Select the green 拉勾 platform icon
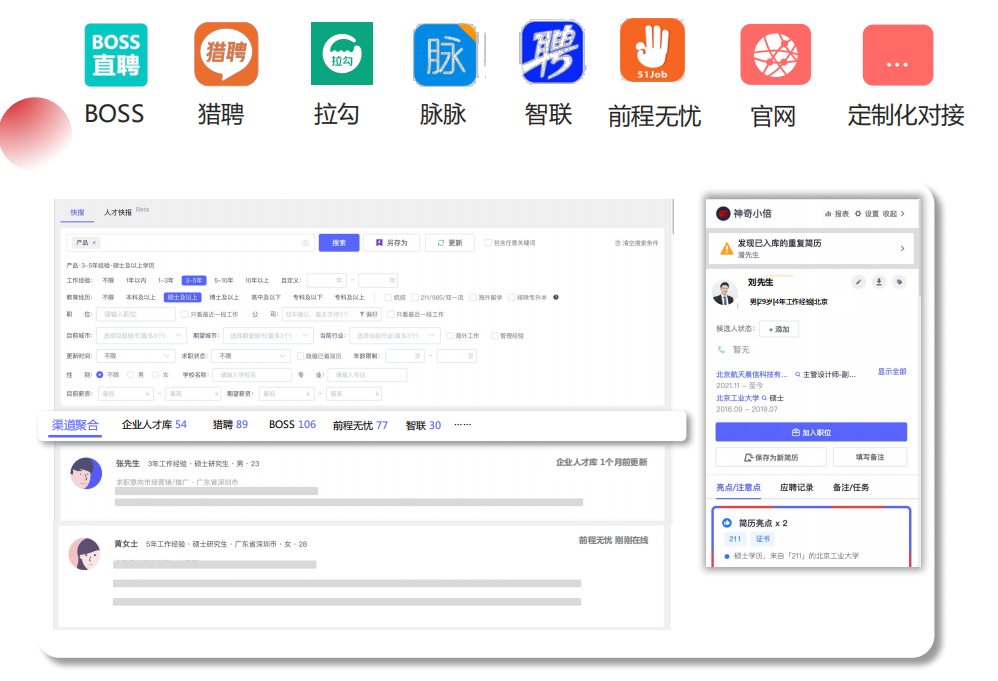Viewport: 998px width, 681px height. tap(342, 53)
